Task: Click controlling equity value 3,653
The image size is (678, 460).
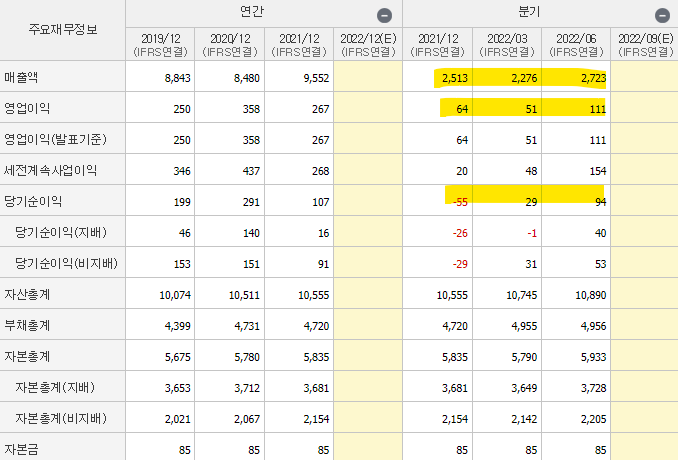Action: [178, 388]
